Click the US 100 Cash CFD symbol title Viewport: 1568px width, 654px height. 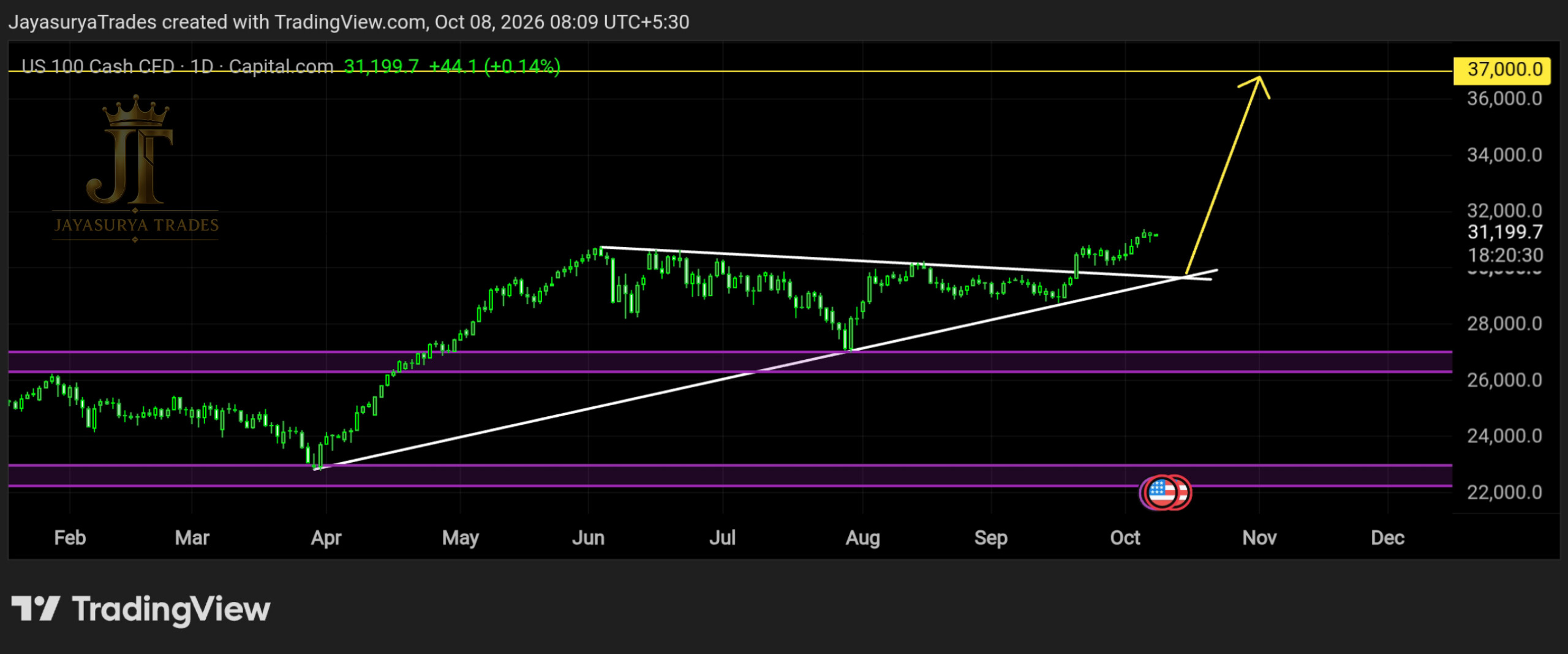click(x=98, y=66)
